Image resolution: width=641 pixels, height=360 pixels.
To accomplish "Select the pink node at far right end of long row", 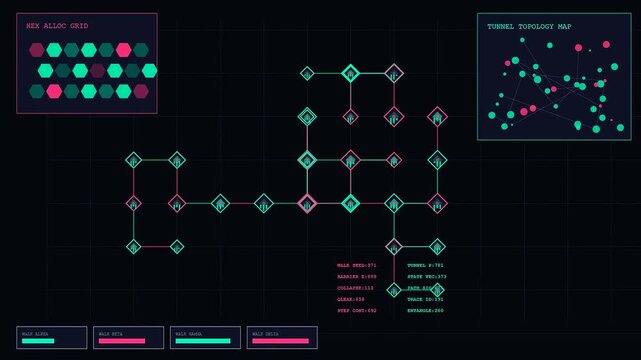I will point(437,203).
